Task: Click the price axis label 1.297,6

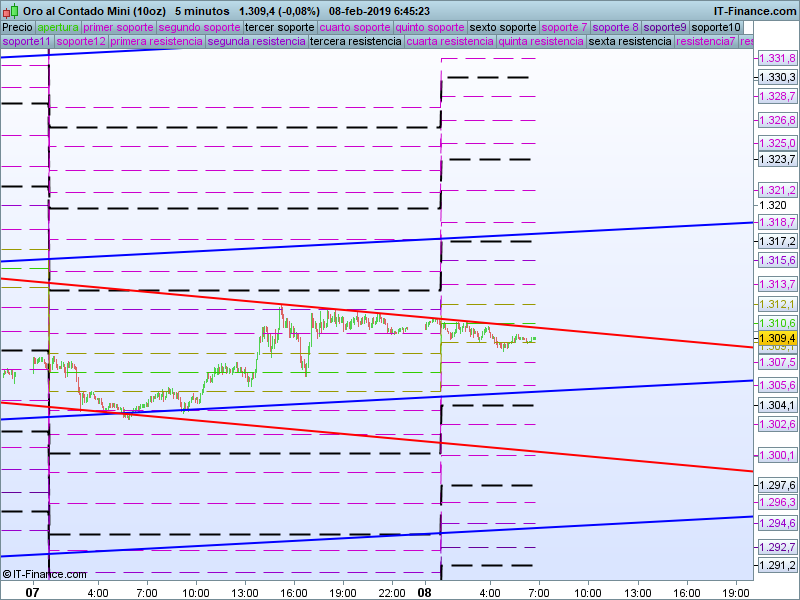Action: 777,485
